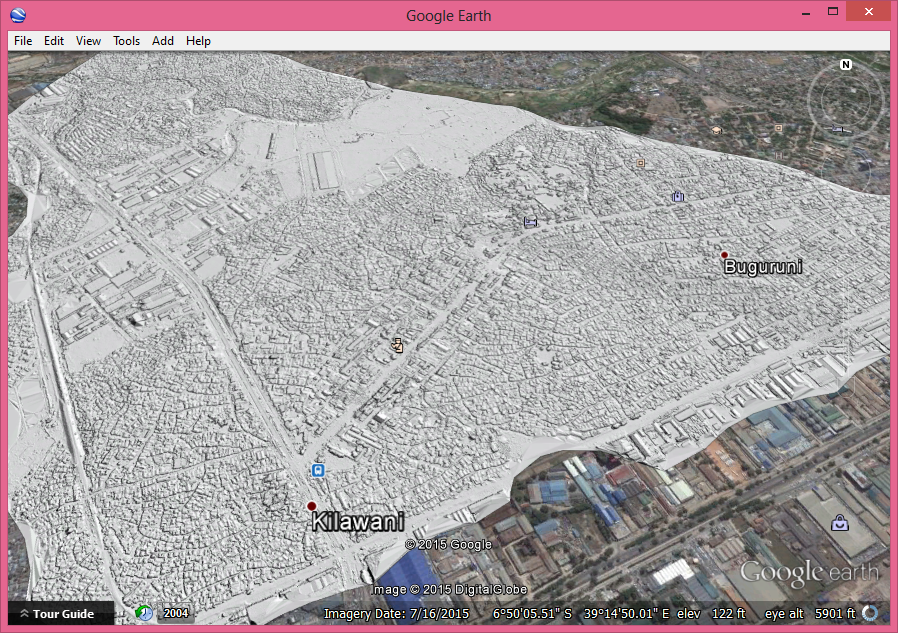Open the Help menu
Viewport: 898px width, 633px height.
pyautogui.click(x=198, y=41)
